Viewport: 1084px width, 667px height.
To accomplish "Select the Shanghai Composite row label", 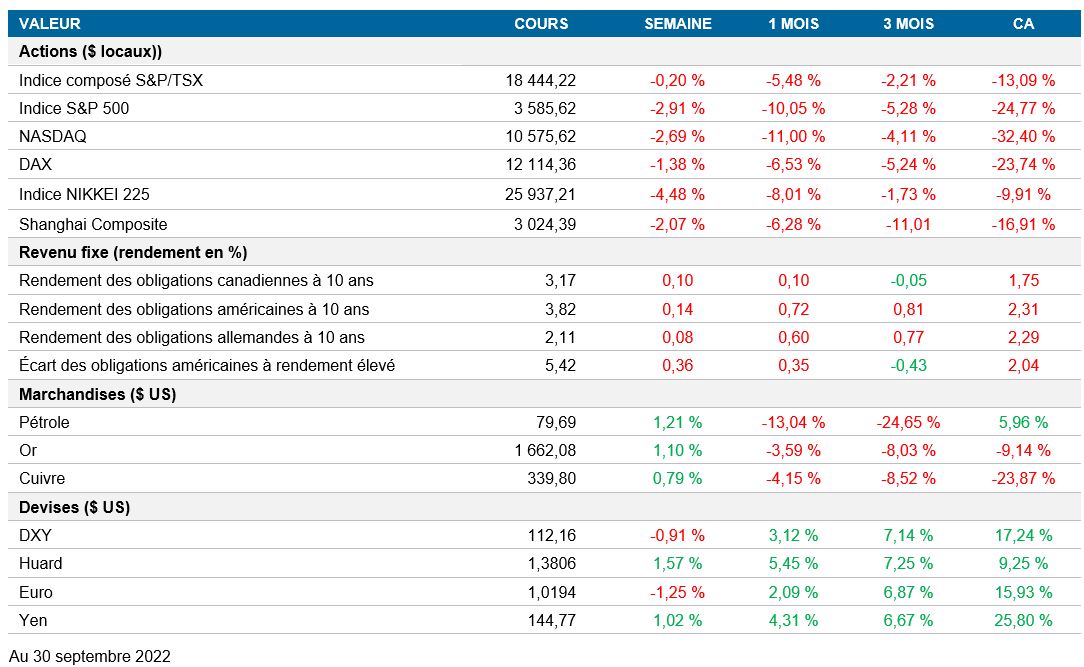I will (x=93, y=224).
